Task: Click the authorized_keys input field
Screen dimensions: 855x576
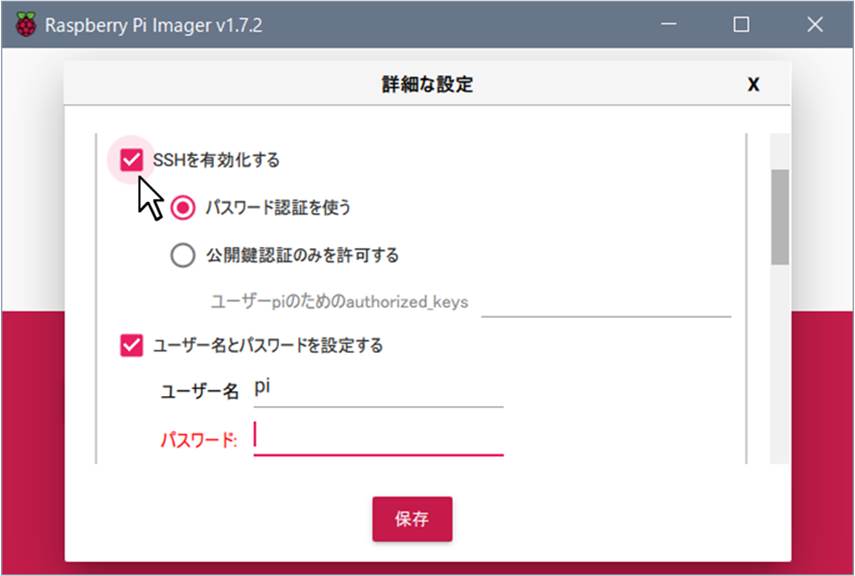Action: pyautogui.click(x=606, y=303)
